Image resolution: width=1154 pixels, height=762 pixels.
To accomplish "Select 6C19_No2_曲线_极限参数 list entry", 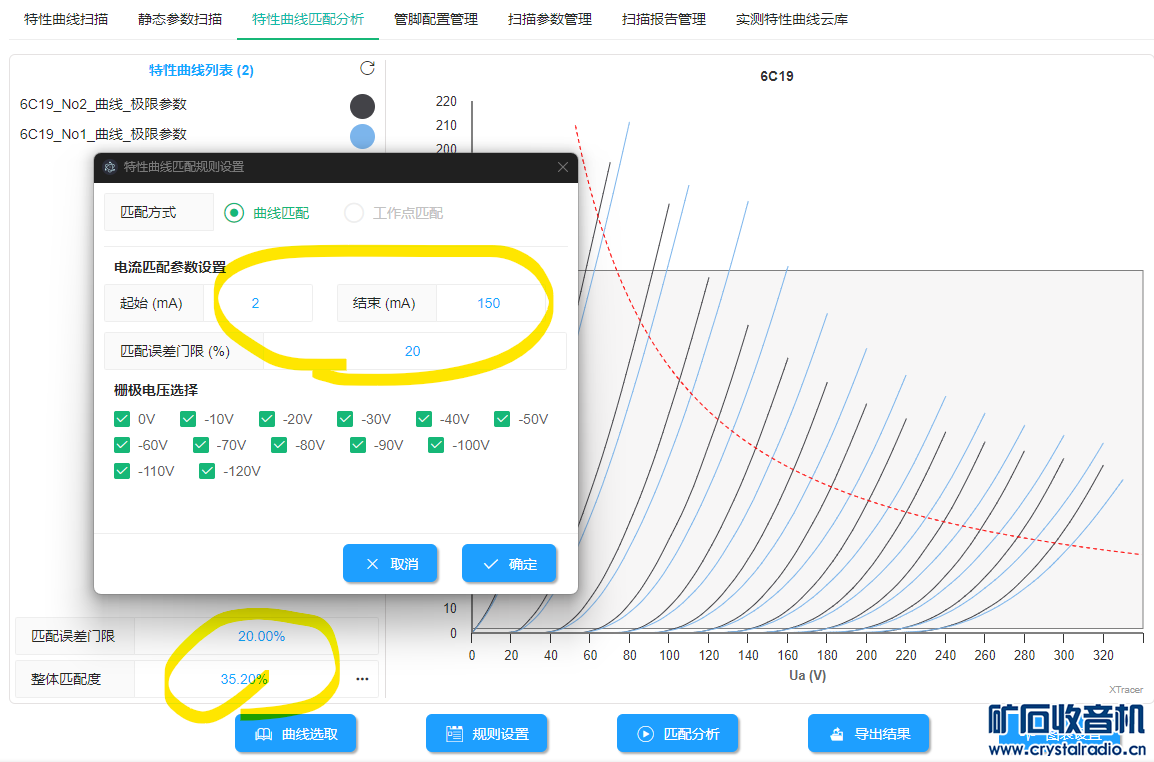I will tap(103, 105).
